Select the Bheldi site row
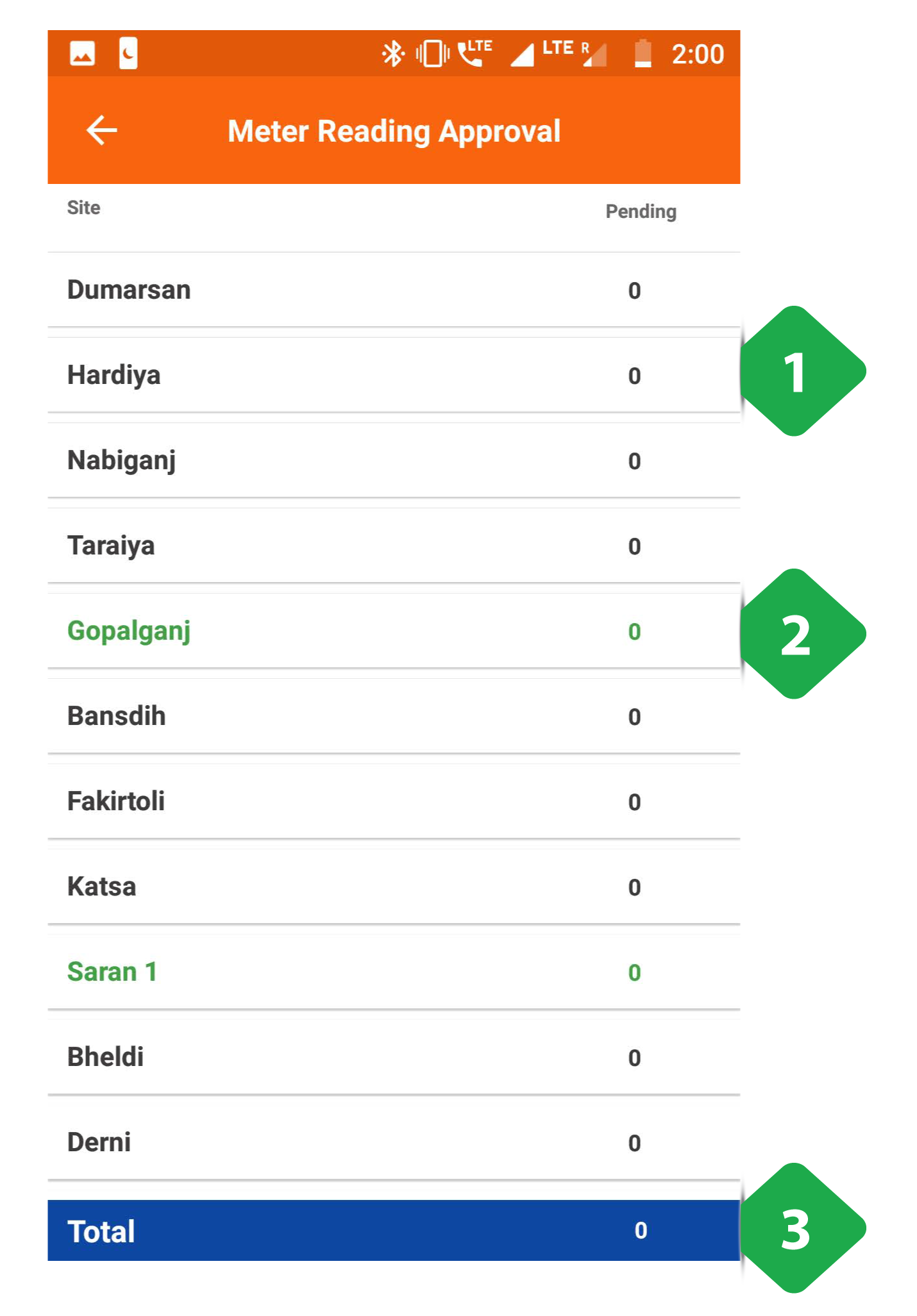The image size is (917, 1316). pyautogui.click(x=394, y=1058)
